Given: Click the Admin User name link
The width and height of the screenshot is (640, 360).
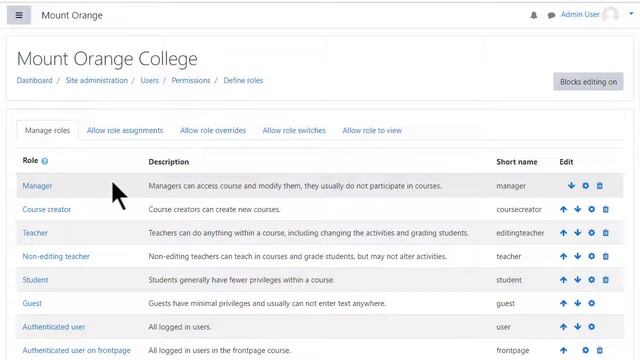Looking at the screenshot, I should (580, 15).
